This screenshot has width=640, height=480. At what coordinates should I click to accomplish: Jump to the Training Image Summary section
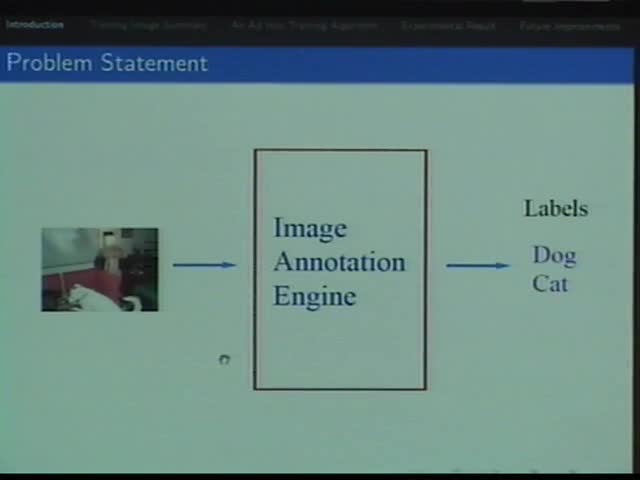click(x=147, y=25)
